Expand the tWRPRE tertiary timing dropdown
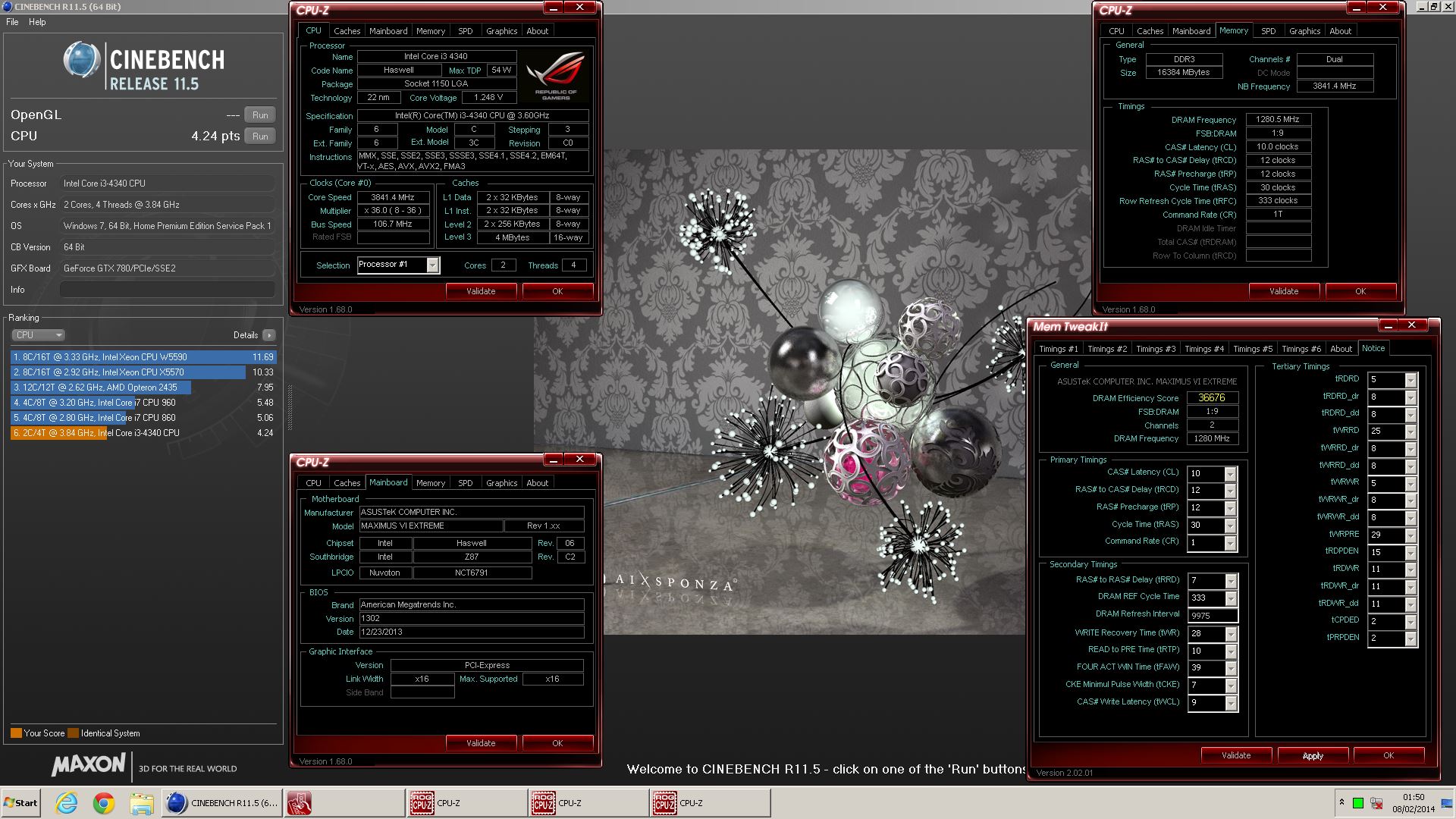 [1410, 535]
